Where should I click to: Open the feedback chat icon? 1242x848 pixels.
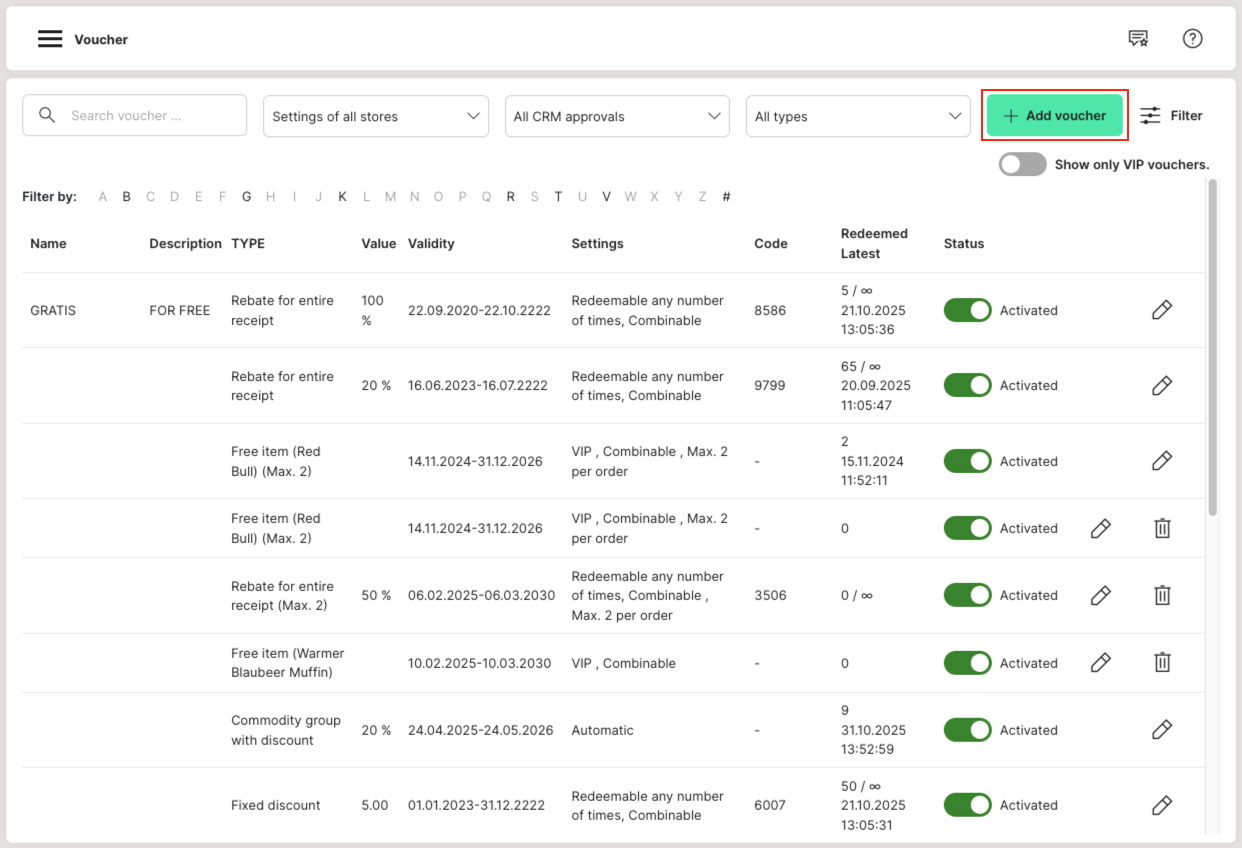coord(1138,39)
